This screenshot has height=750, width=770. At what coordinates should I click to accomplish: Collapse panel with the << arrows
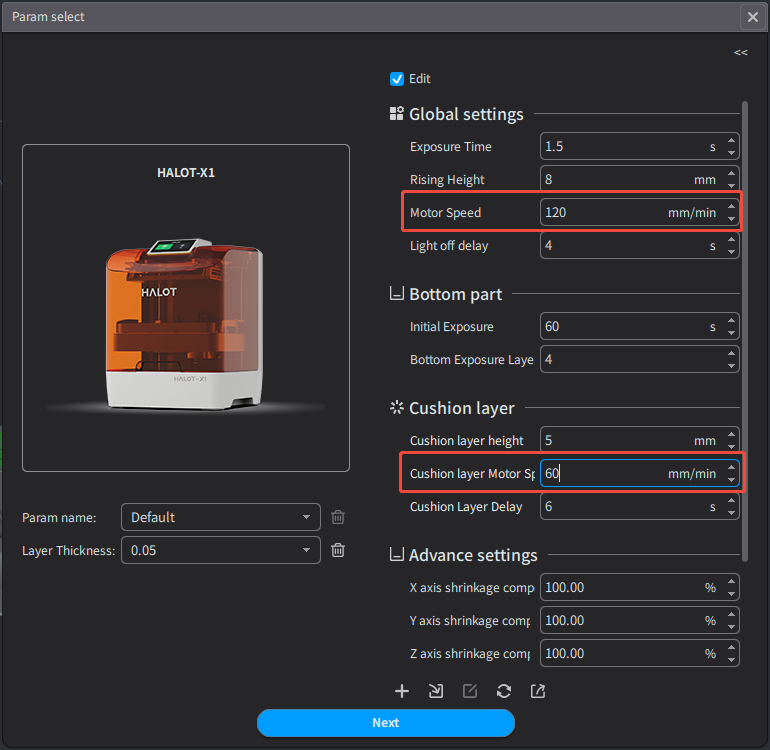point(740,52)
